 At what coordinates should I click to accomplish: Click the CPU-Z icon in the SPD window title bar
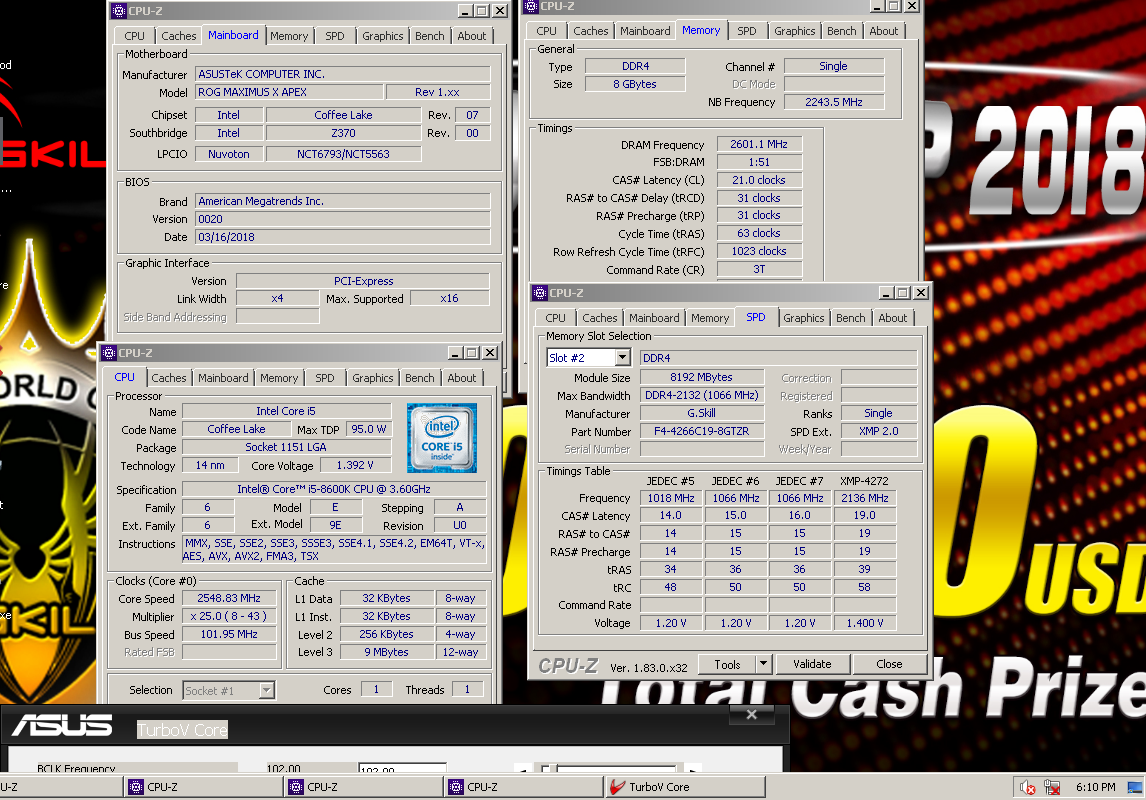540,293
